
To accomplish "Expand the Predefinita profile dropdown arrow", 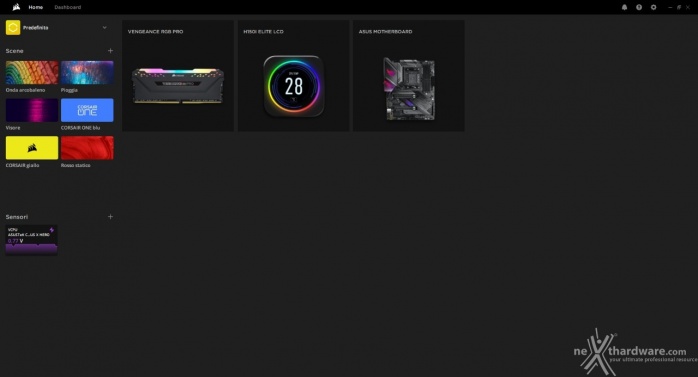I will pos(105,28).
